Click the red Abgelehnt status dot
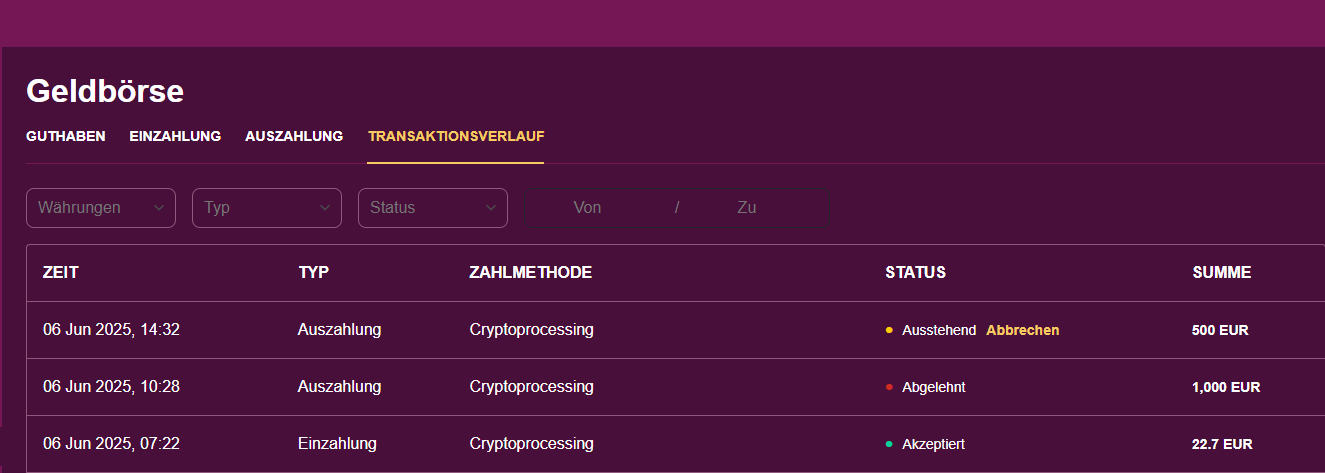Viewport: 1325px width, 473px height. pos(889,387)
